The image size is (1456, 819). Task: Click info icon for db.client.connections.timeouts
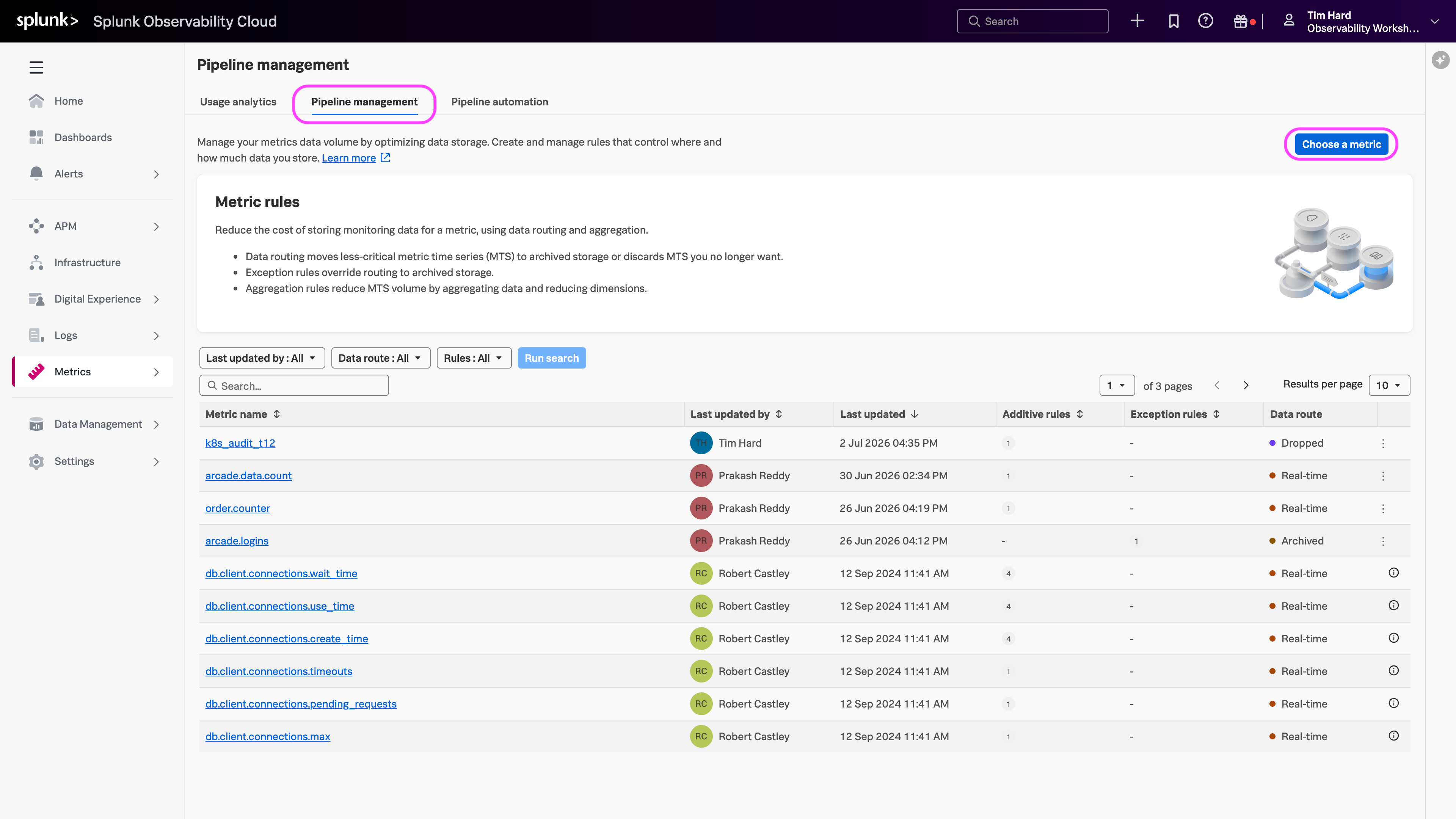1394,670
